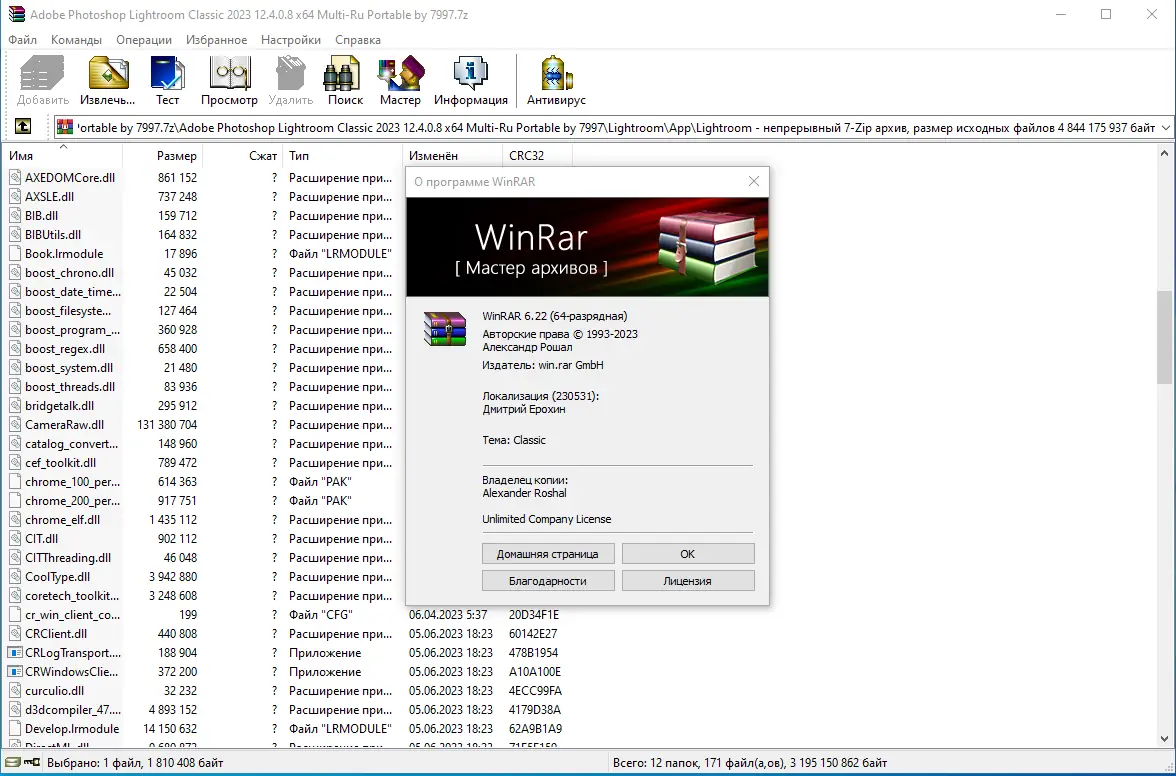Sort by the Изменён column header
Screen dimensions: 1176x776
coord(452,156)
